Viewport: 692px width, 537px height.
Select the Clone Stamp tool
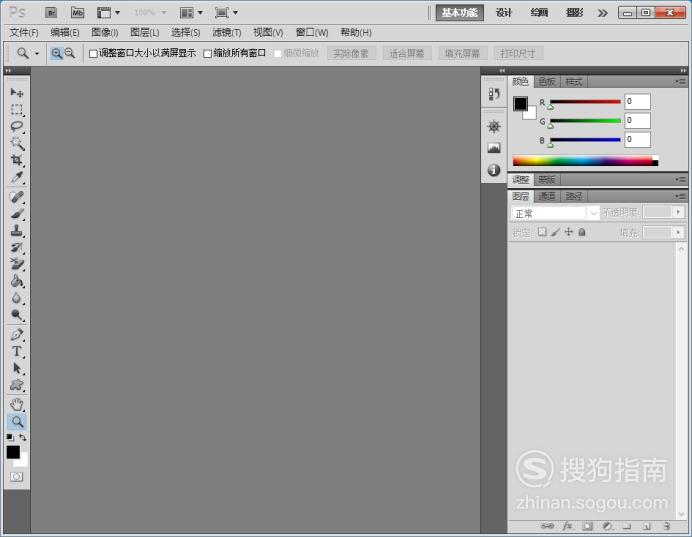coord(17,231)
